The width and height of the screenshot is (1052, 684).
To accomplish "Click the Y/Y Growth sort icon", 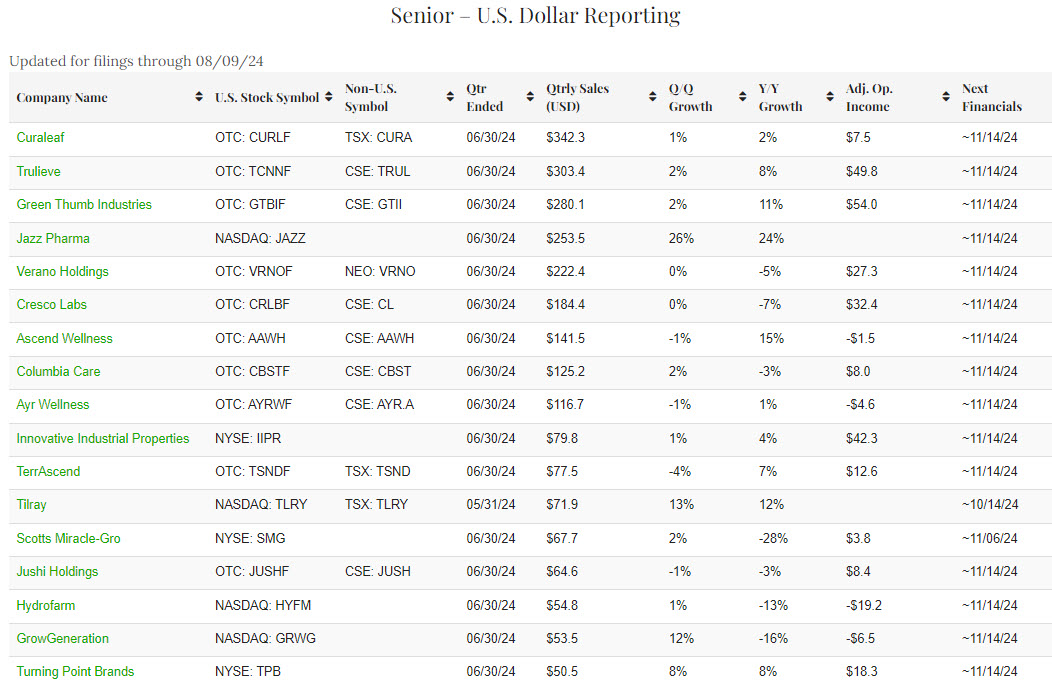I will (830, 97).
